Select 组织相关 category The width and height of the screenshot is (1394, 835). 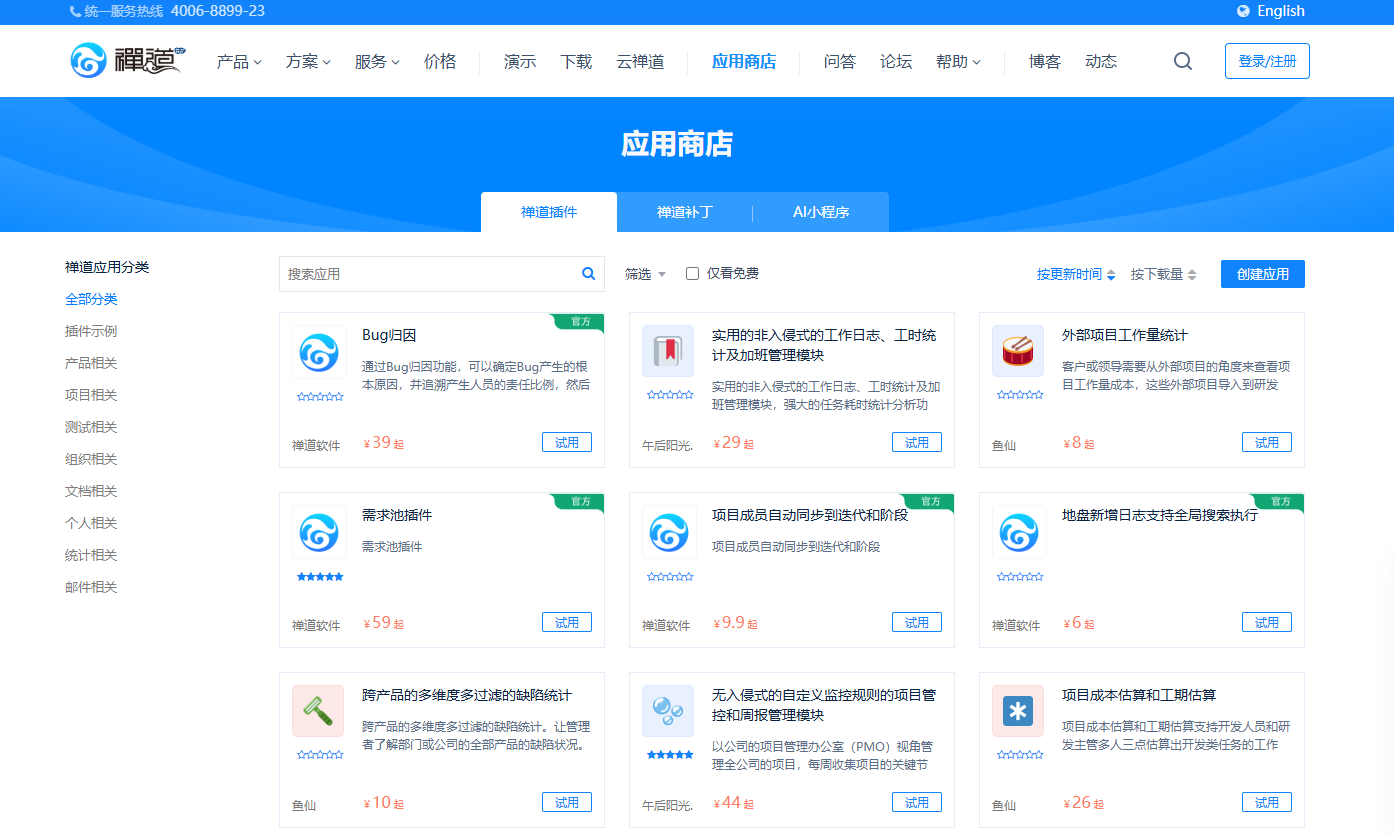click(91, 459)
